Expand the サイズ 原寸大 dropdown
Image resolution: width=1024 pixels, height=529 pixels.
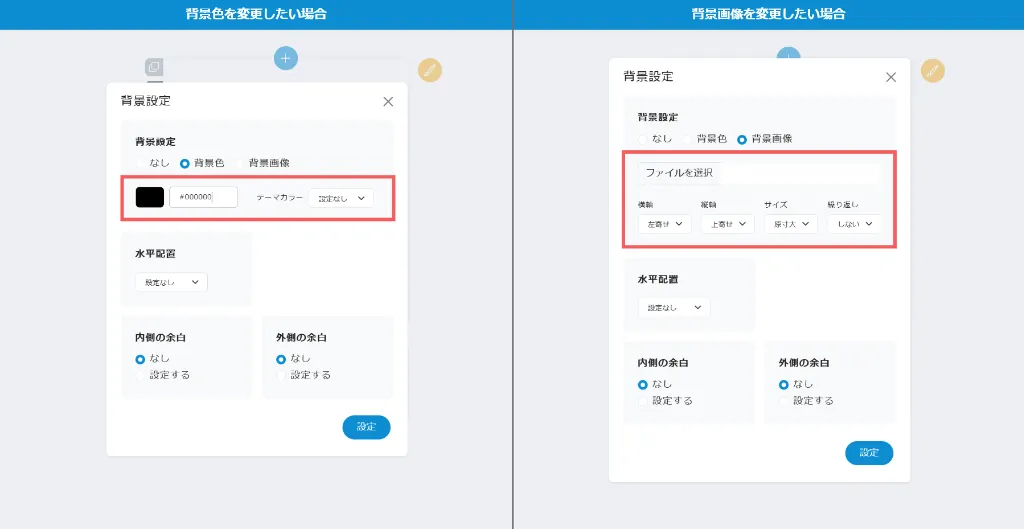coord(790,224)
